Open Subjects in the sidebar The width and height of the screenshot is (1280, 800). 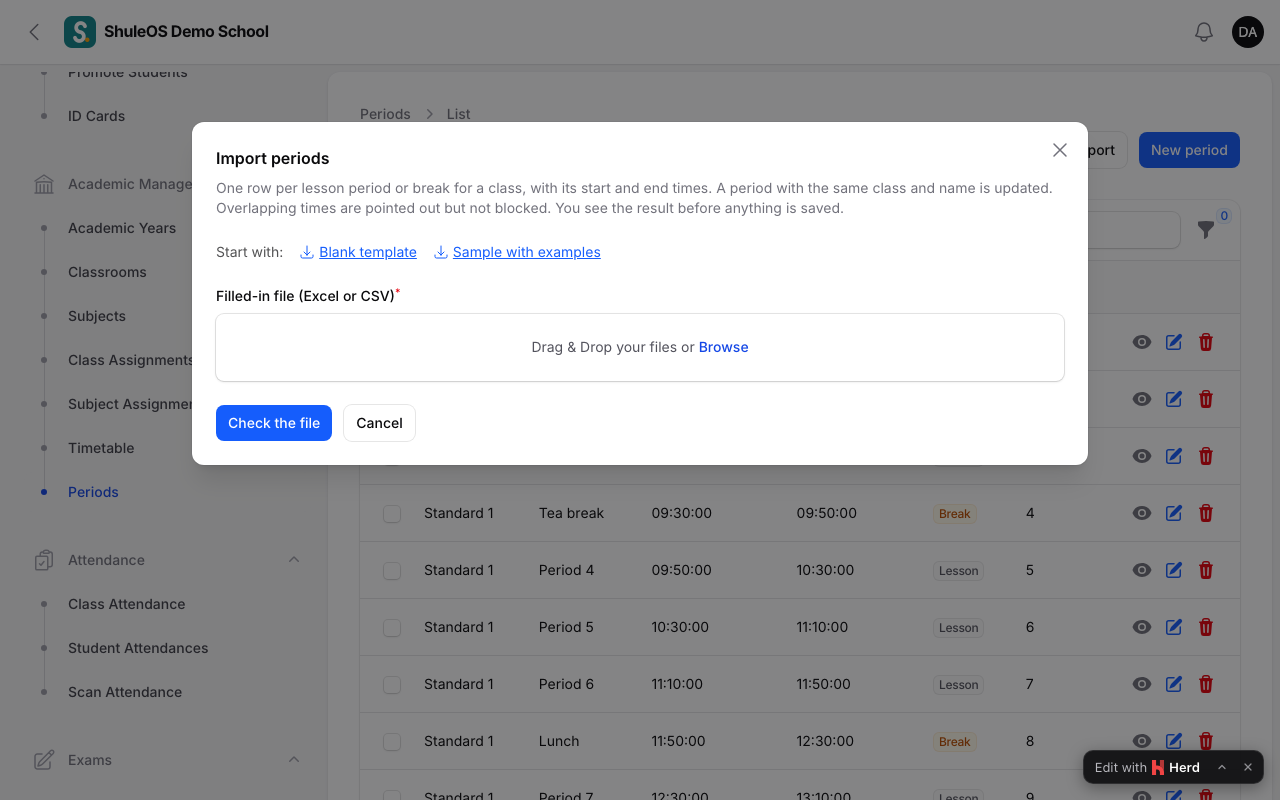97,316
